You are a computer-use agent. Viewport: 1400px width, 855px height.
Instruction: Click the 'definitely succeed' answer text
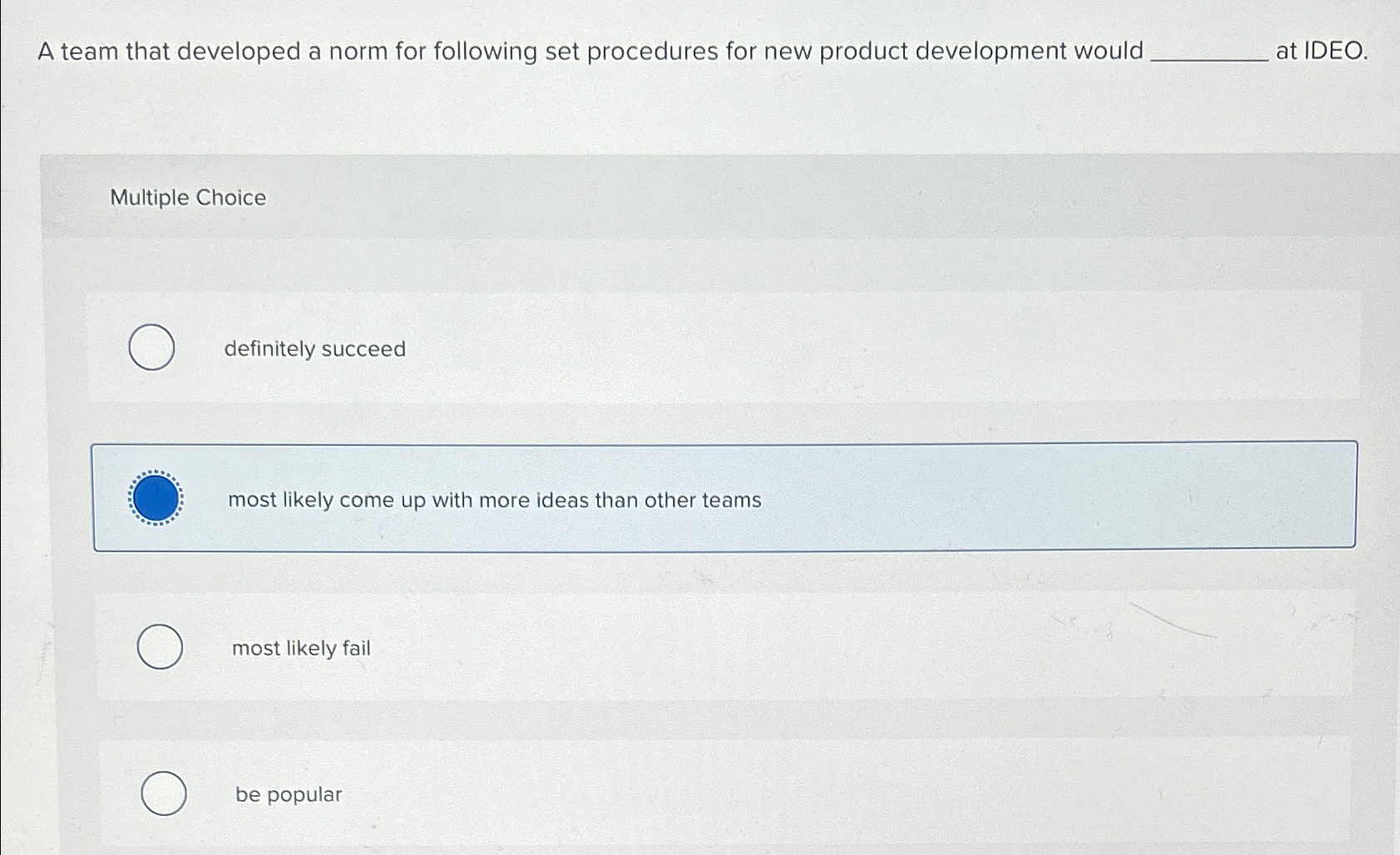coord(315,349)
